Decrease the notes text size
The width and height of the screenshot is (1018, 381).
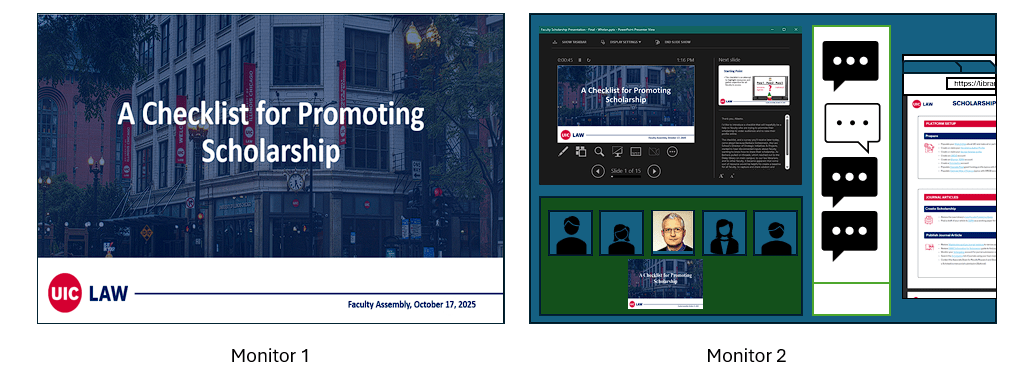[732, 176]
